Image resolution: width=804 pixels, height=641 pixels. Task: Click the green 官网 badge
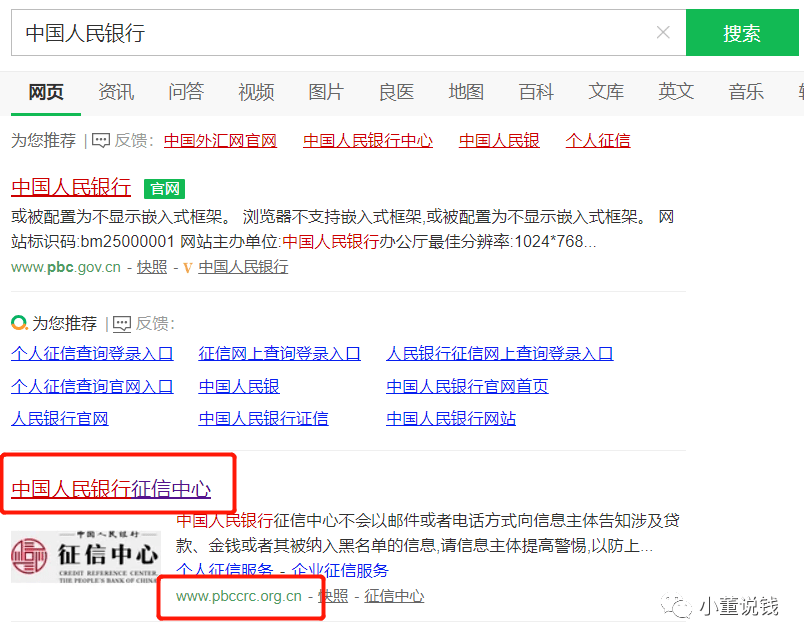(165, 189)
